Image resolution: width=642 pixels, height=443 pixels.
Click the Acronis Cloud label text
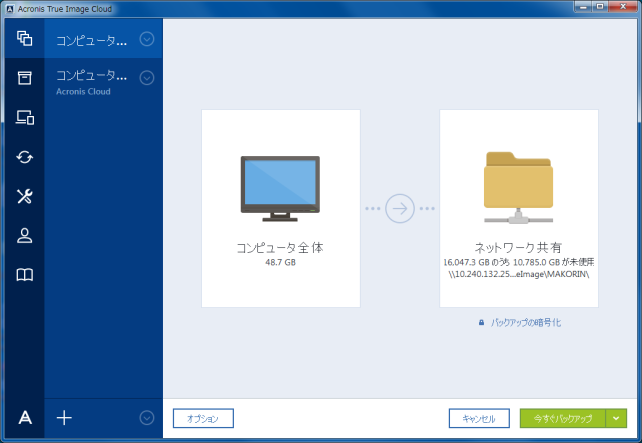83,92
